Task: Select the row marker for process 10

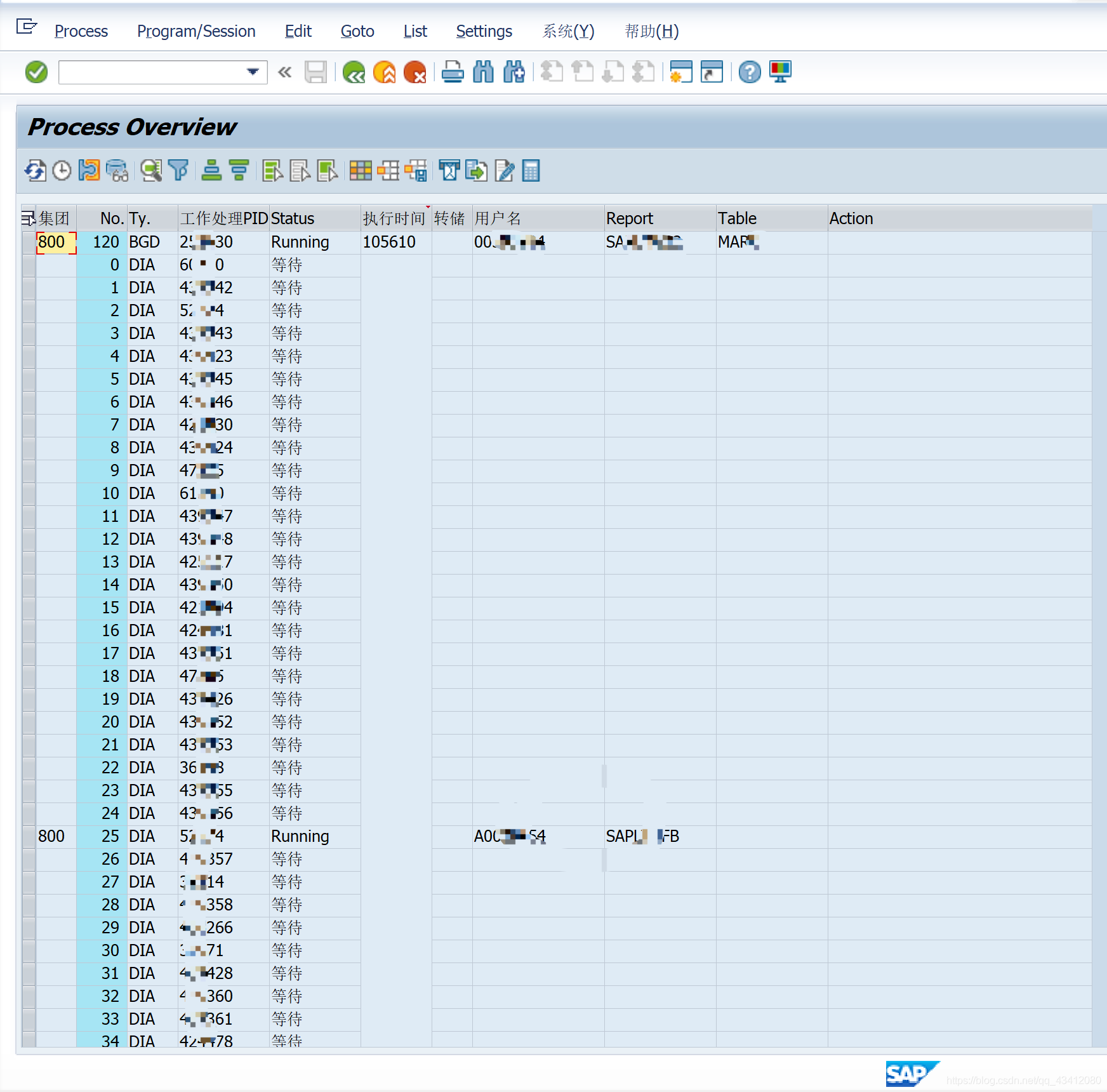Action: pyautogui.click(x=29, y=493)
